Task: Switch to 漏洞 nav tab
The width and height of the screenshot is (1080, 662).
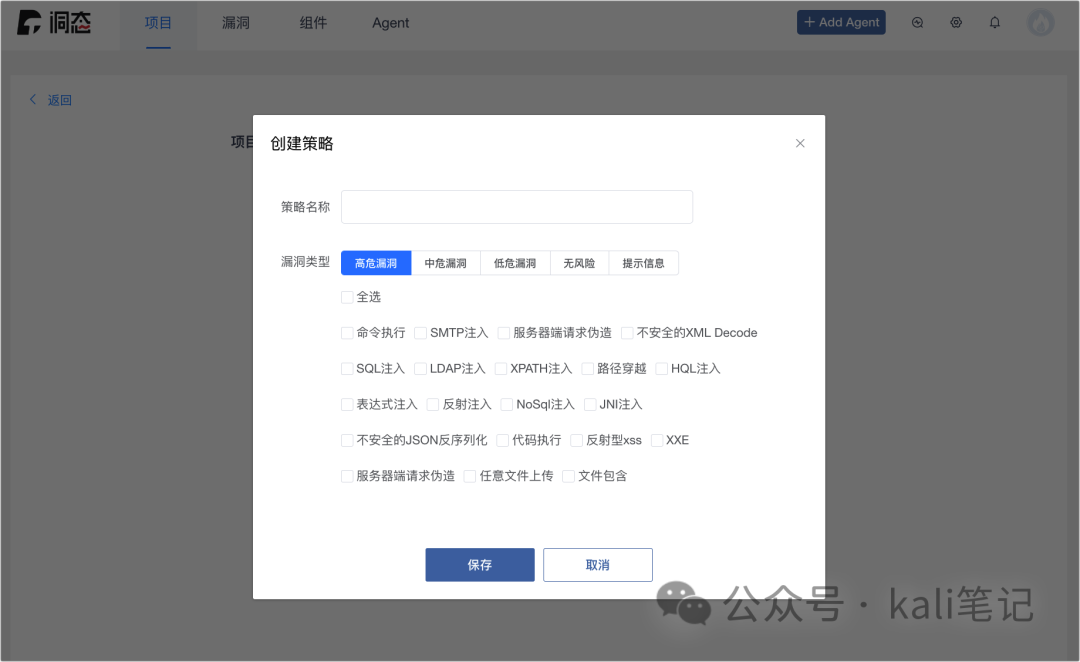Action: (236, 23)
